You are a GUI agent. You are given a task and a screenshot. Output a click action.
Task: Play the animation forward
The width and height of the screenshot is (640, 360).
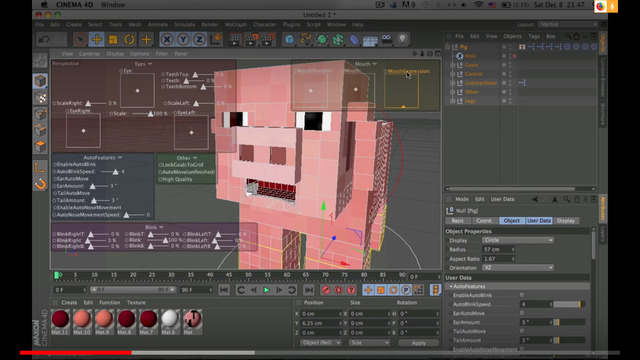(x=267, y=290)
